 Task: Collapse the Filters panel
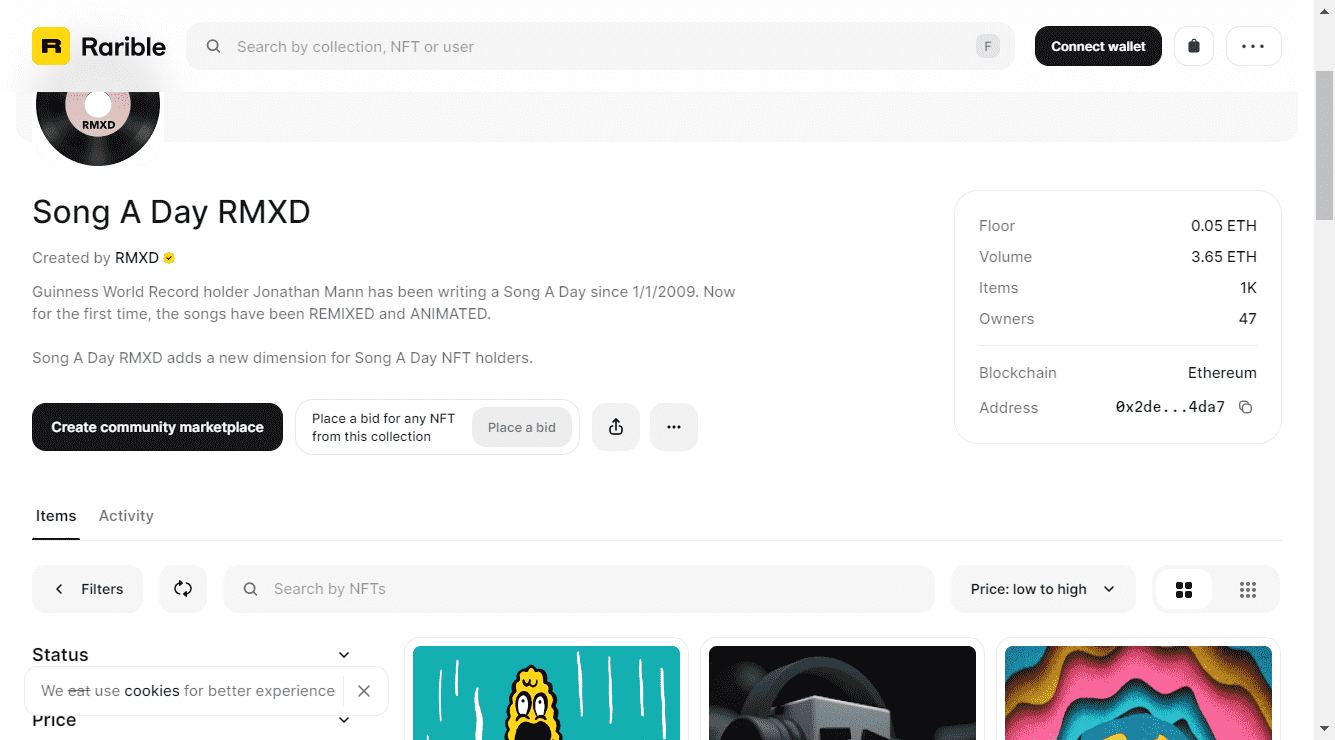pos(88,589)
